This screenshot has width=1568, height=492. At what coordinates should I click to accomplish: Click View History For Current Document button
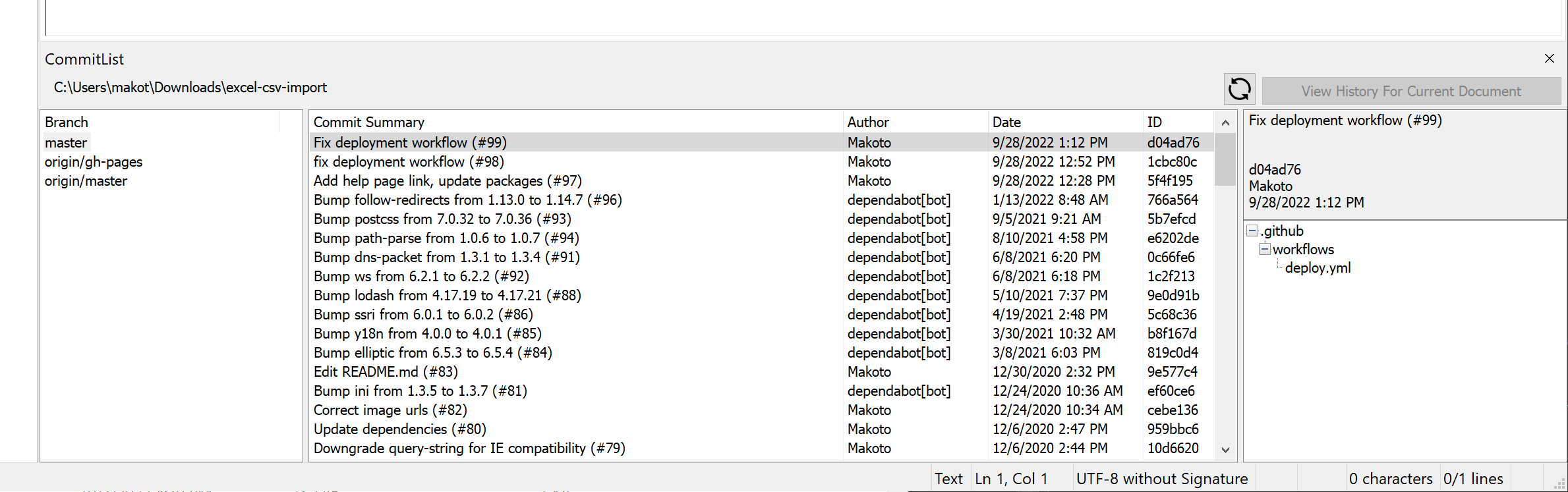[x=1411, y=91]
